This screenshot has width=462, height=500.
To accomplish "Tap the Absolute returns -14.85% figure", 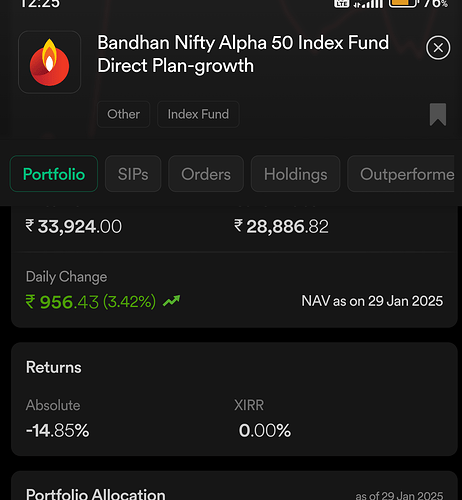I will (x=58, y=430).
